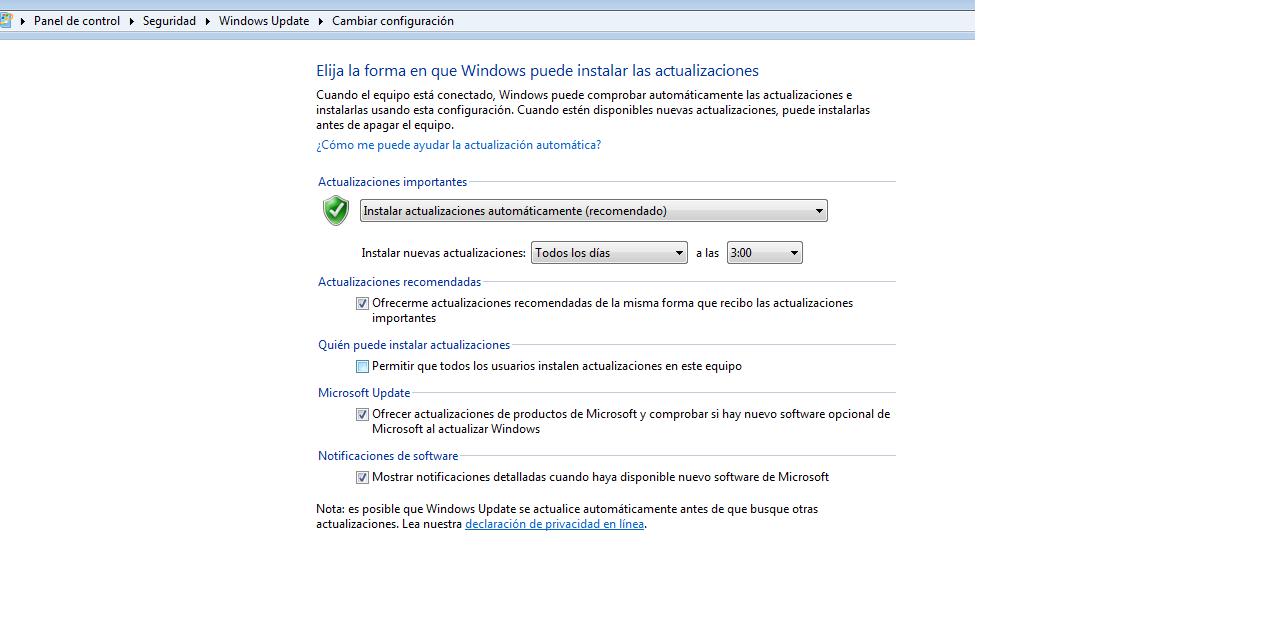Screen dimensions: 1286x620
Task: Expand breadcrumb arrow after Windows Update
Action: click(321, 21)
